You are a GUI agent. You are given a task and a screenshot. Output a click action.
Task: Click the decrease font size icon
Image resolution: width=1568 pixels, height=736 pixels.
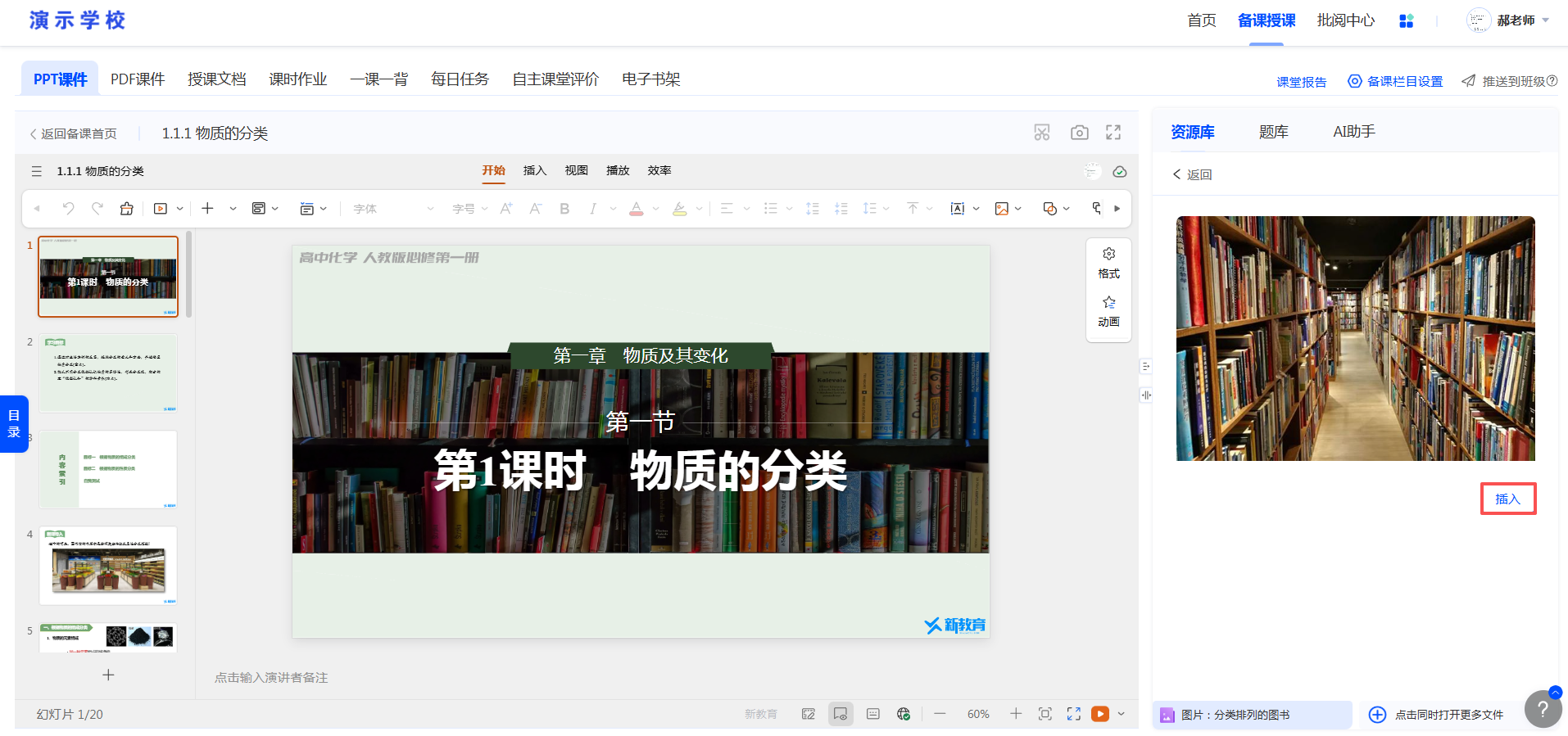point(536,209)
